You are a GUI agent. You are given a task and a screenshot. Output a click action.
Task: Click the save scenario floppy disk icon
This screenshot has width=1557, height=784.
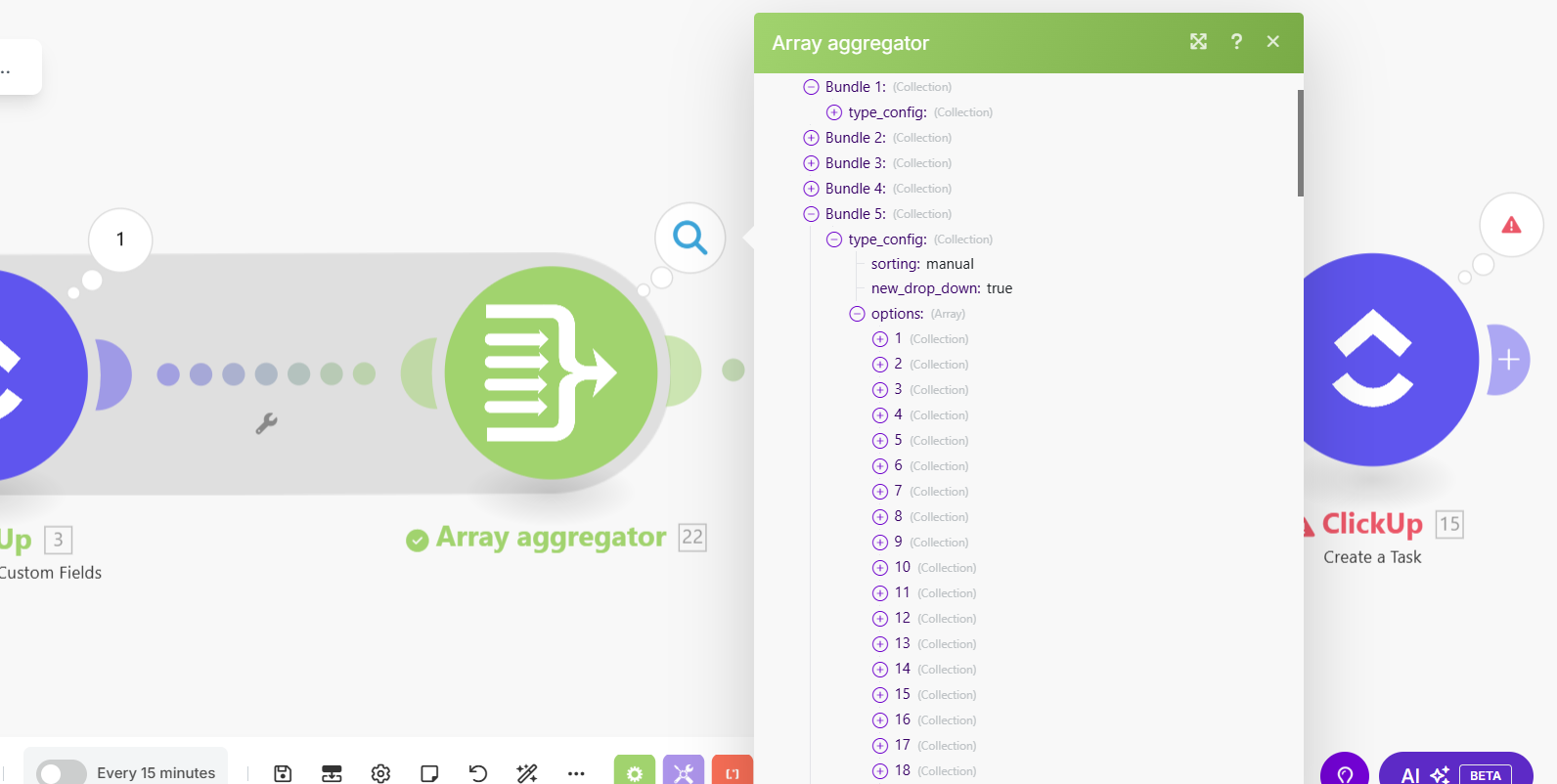tap(283, 773)
